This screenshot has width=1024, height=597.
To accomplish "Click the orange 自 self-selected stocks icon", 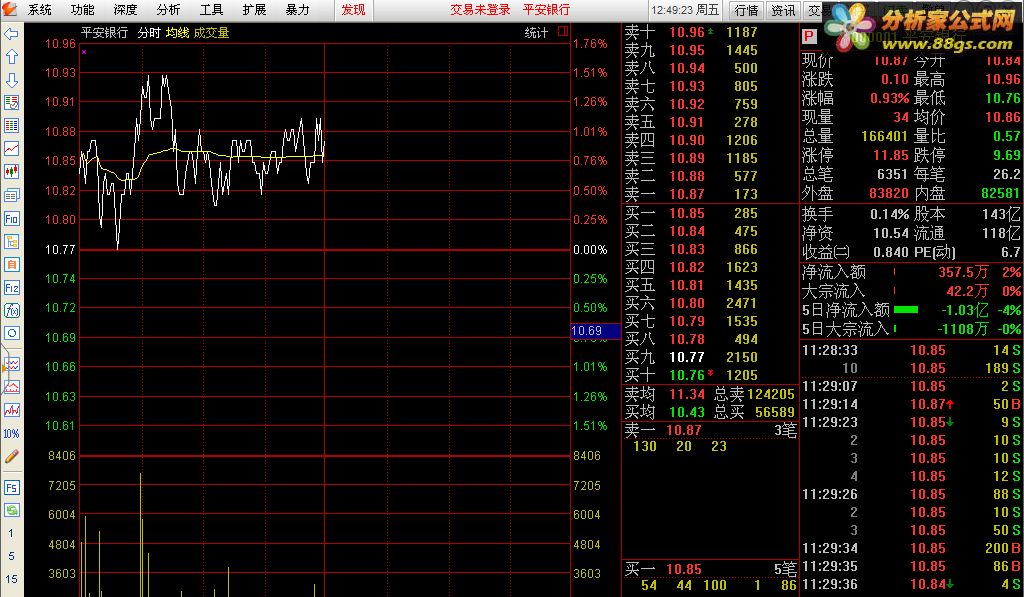I will point(11,265).
